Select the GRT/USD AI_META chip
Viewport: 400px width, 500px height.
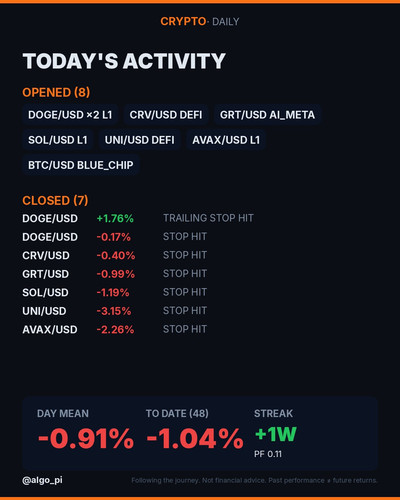tap(267, 115)
